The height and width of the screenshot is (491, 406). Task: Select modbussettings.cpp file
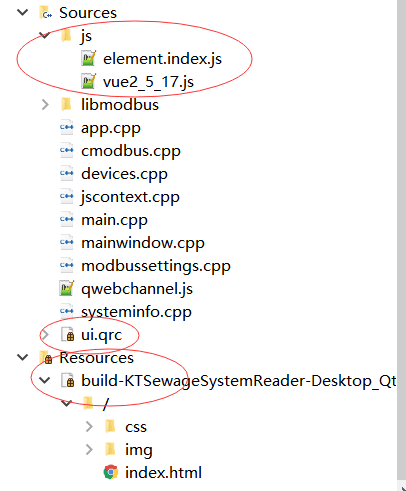pos(156,266)
